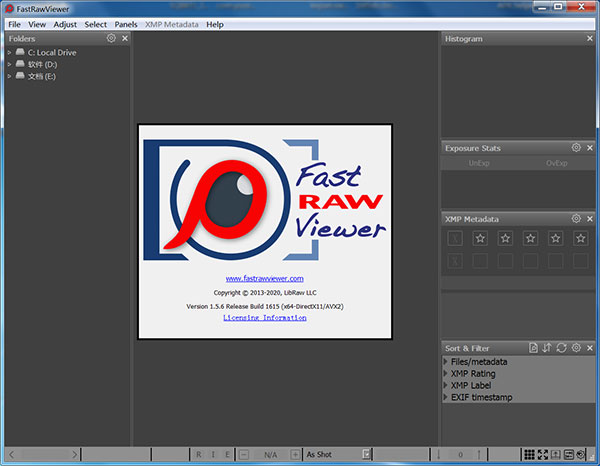Close the Histogram panel
This screenshot has height=466, width=600.
pos(590,39)
